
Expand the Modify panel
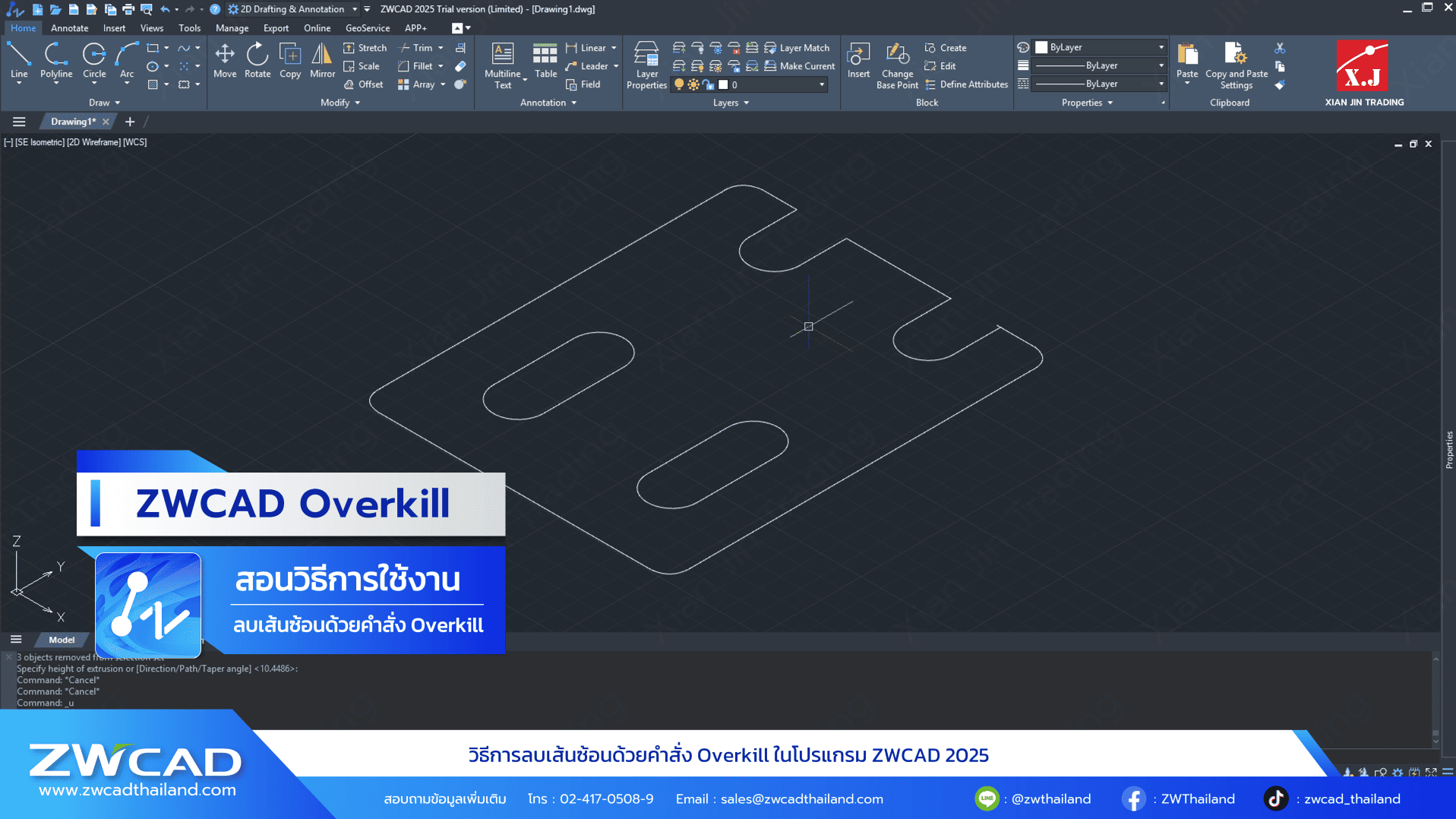340,103
